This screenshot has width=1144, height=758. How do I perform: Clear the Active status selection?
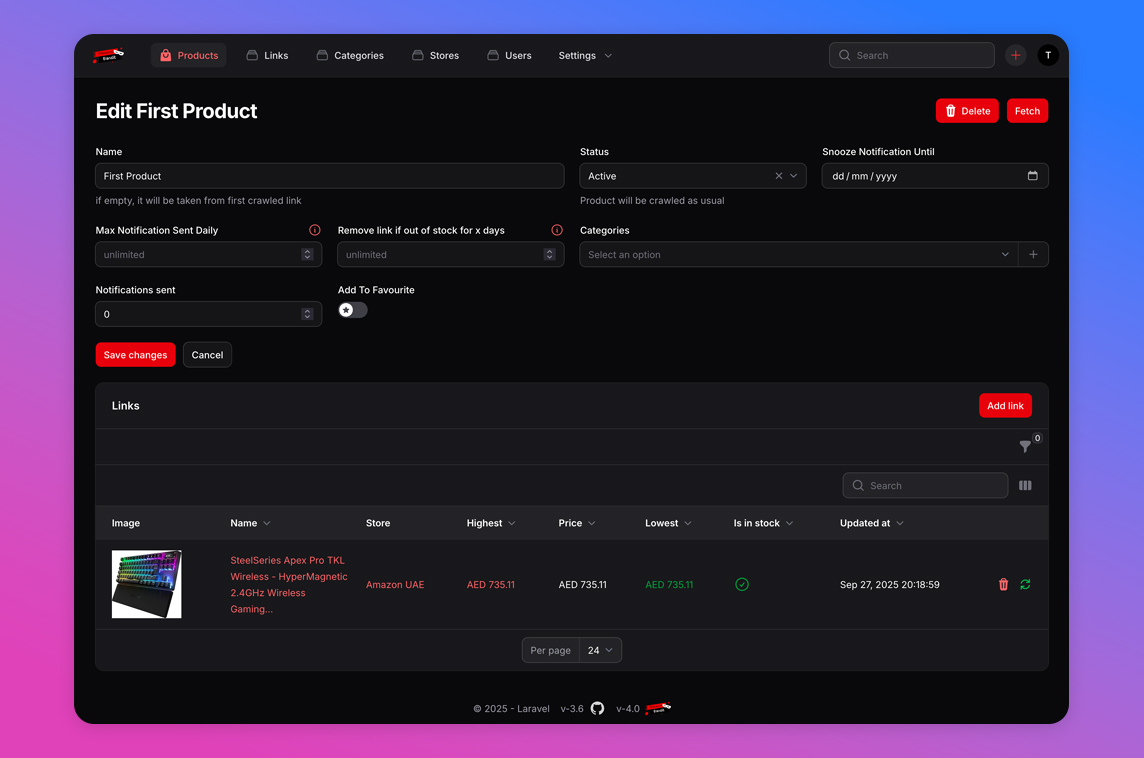779,176
